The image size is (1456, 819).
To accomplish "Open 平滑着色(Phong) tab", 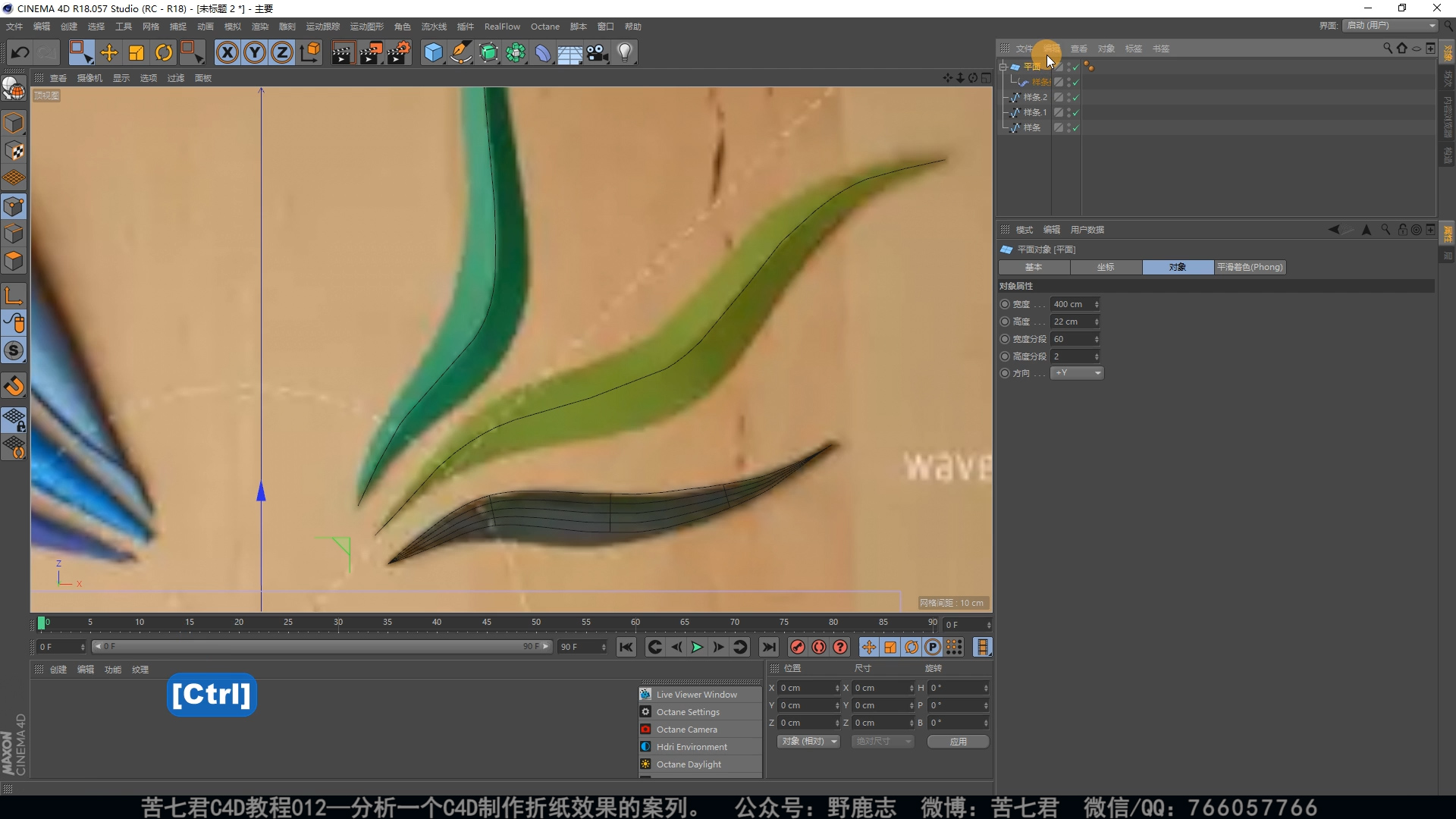I will (1250, 267).
